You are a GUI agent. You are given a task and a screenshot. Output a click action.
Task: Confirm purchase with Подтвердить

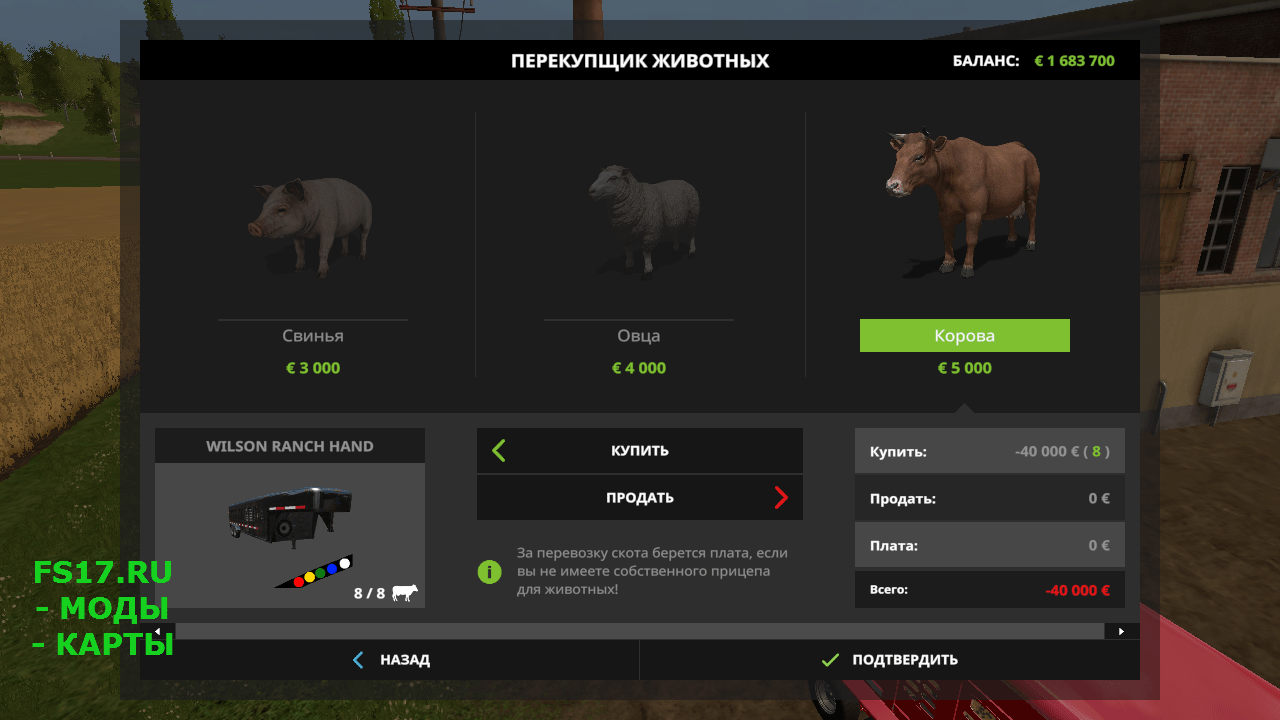click(x=889, y=660)
